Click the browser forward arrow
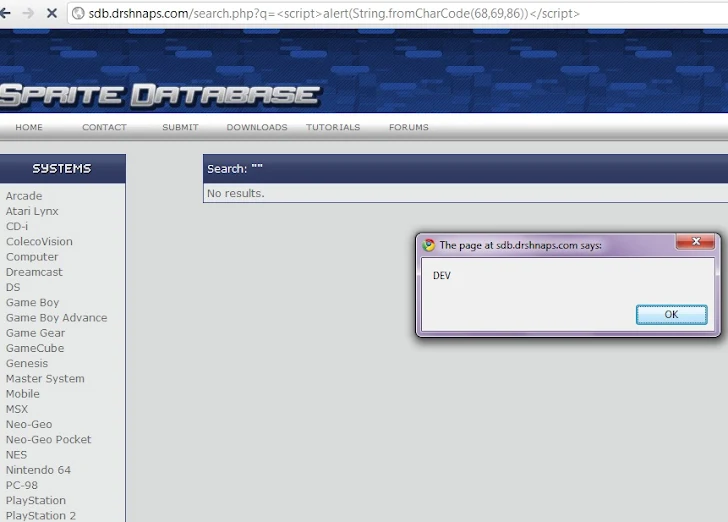 click(x=28, y=13)
